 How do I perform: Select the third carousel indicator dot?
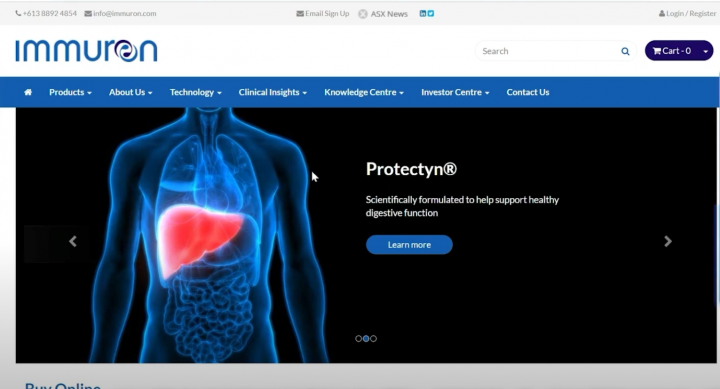click(x=373, y=338)
